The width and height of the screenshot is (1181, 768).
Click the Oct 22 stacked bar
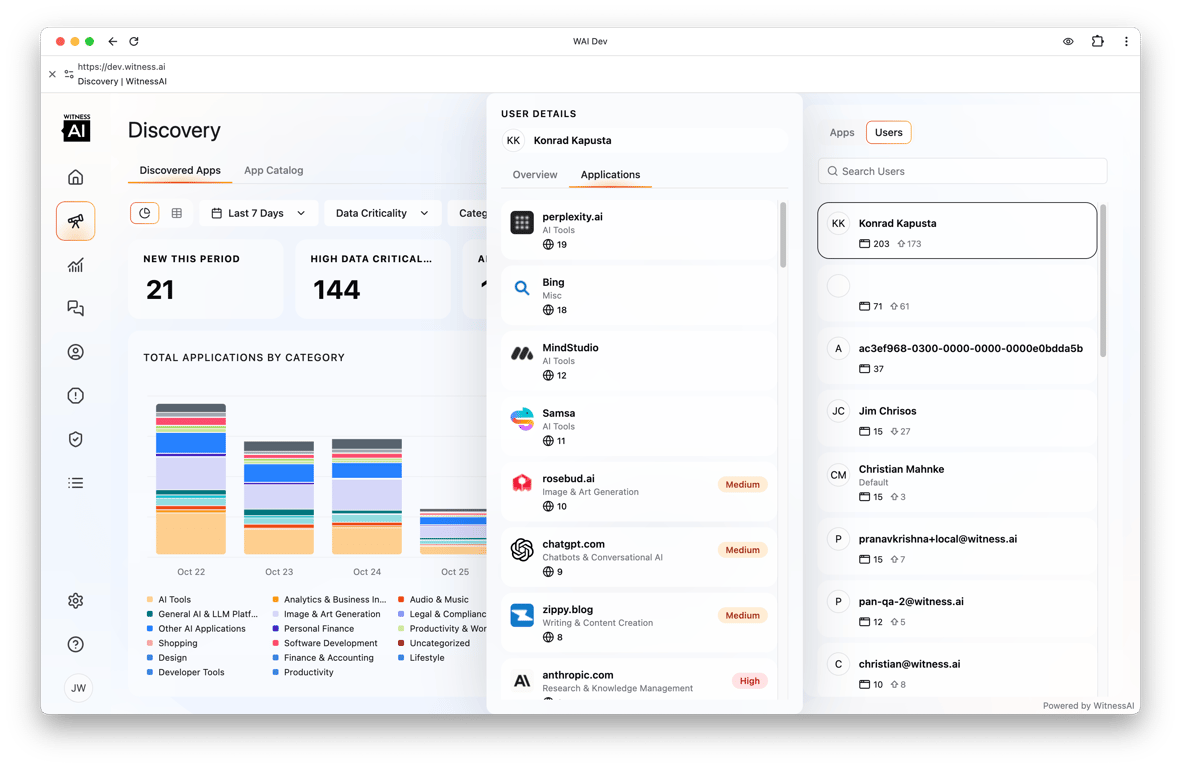191,479
